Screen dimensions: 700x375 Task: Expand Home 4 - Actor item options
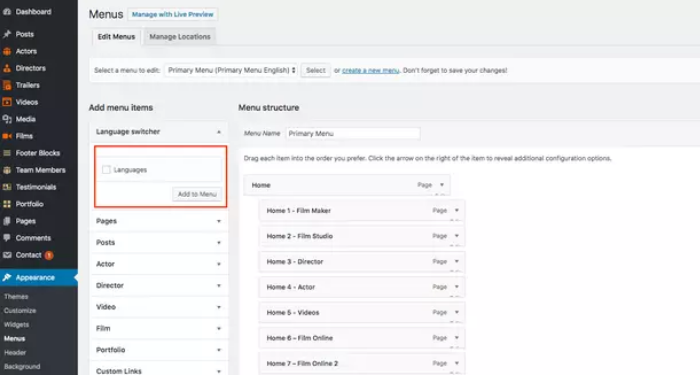point(457,287)
